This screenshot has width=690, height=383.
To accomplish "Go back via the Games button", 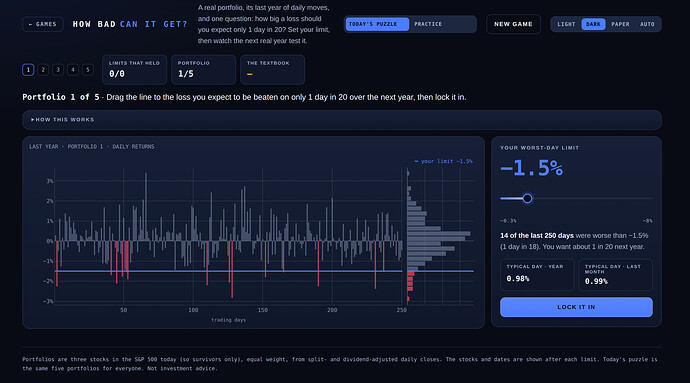I will click(43, 24).
